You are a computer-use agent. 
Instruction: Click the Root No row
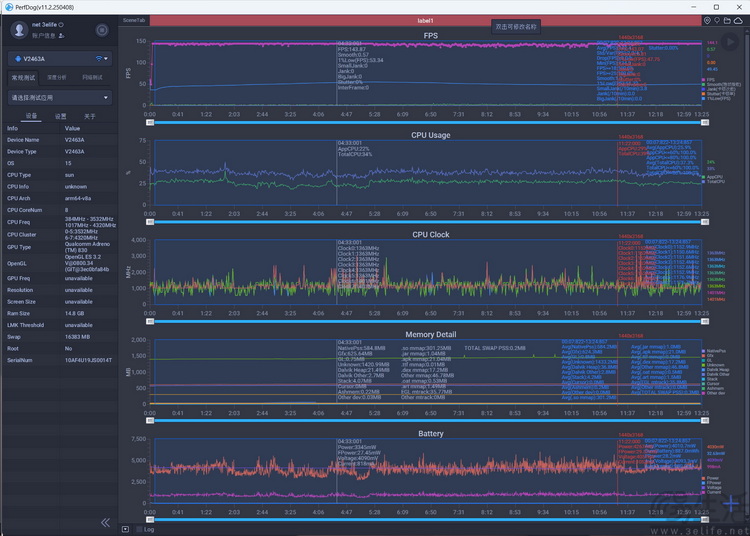[x=59, y=349]
